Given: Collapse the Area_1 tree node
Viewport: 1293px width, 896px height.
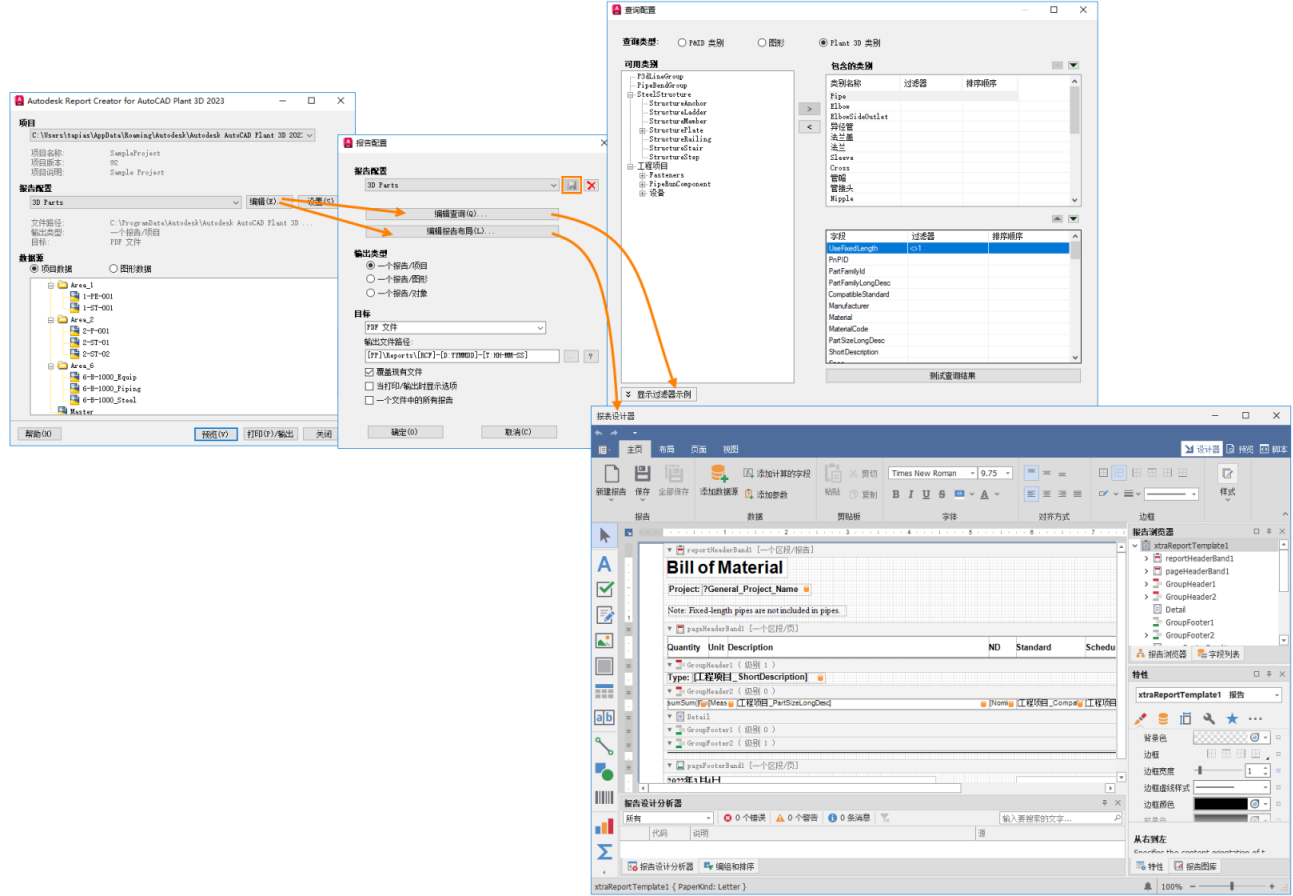Looking at the screenshot, I should 50,285.
